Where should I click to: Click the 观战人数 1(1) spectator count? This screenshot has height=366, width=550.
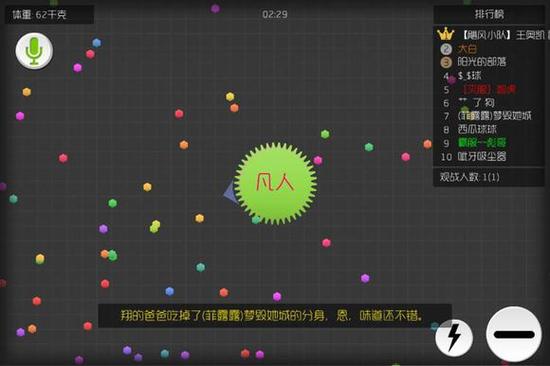coord(470,177)
